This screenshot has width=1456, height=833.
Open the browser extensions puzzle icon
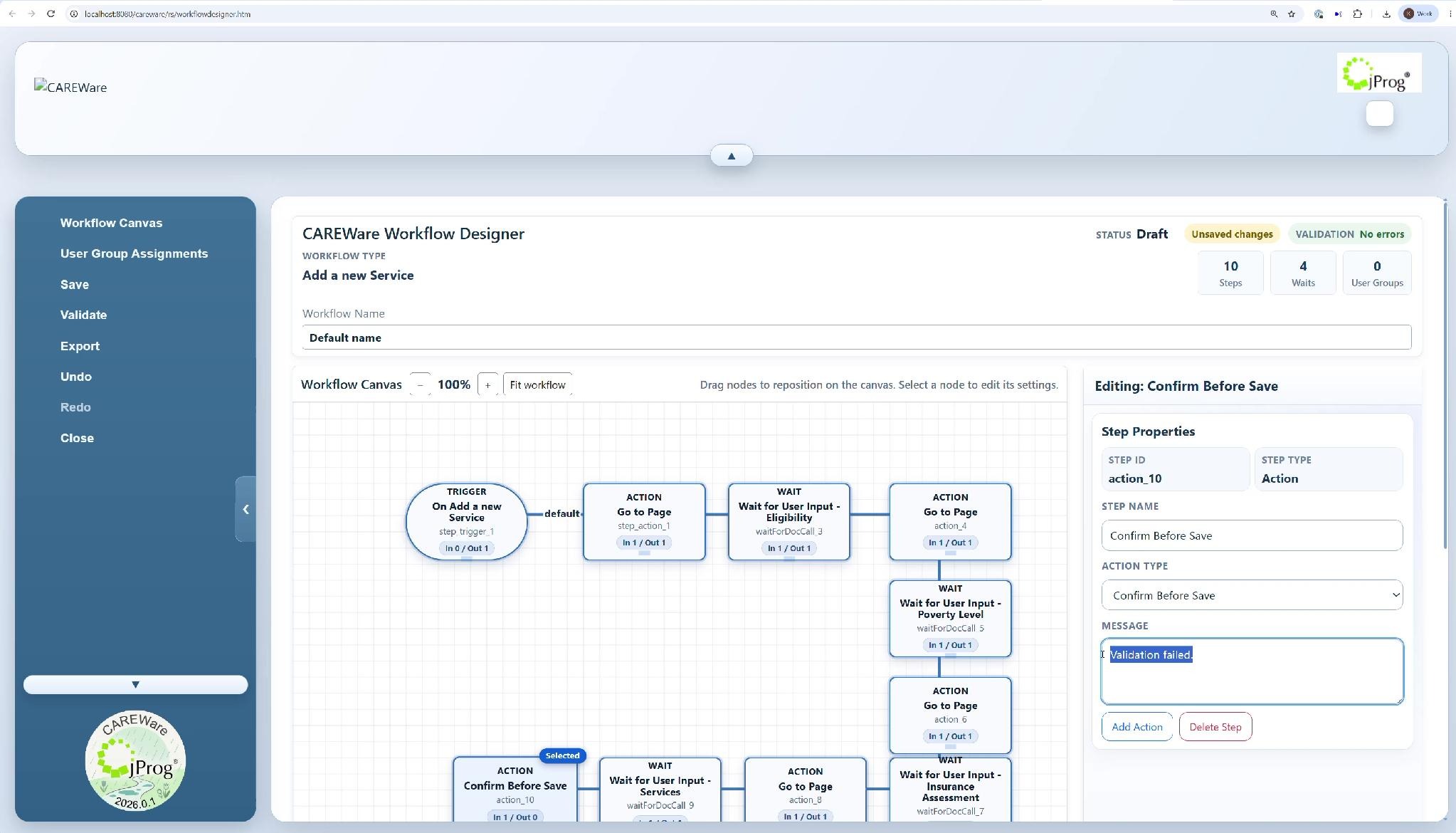click(1358, 14)
